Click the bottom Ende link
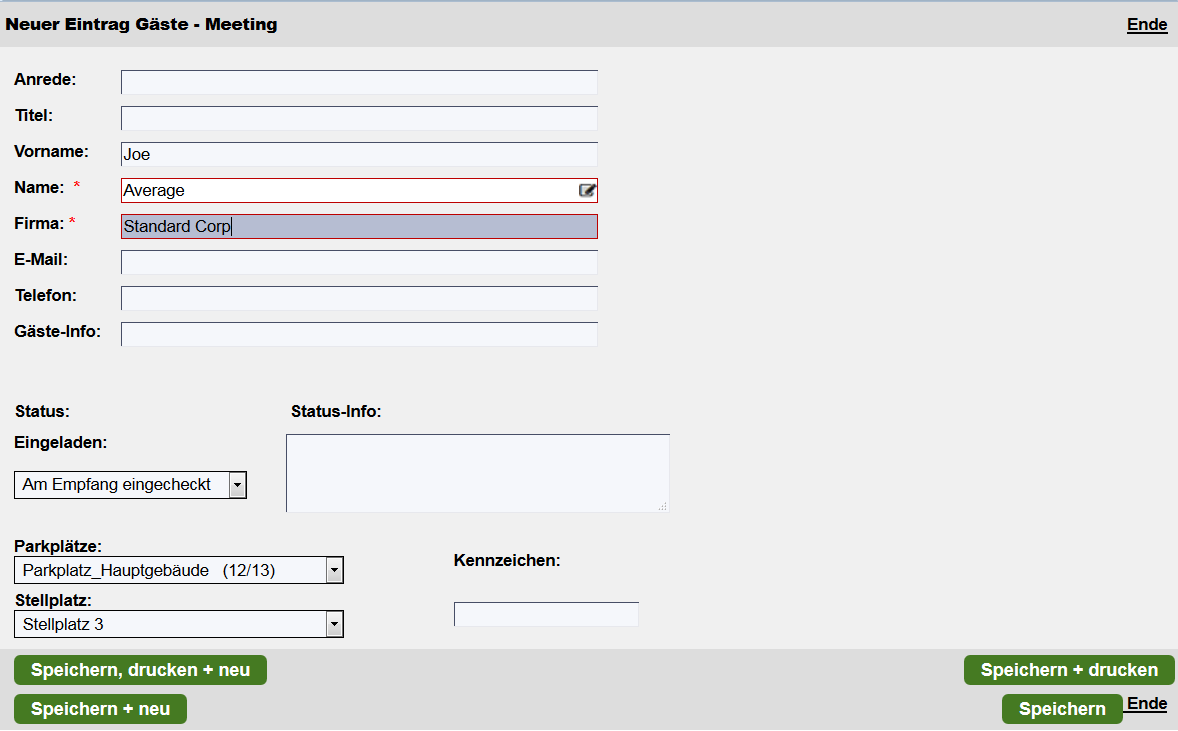The image size is (1178, 731). click(1147, 703)
